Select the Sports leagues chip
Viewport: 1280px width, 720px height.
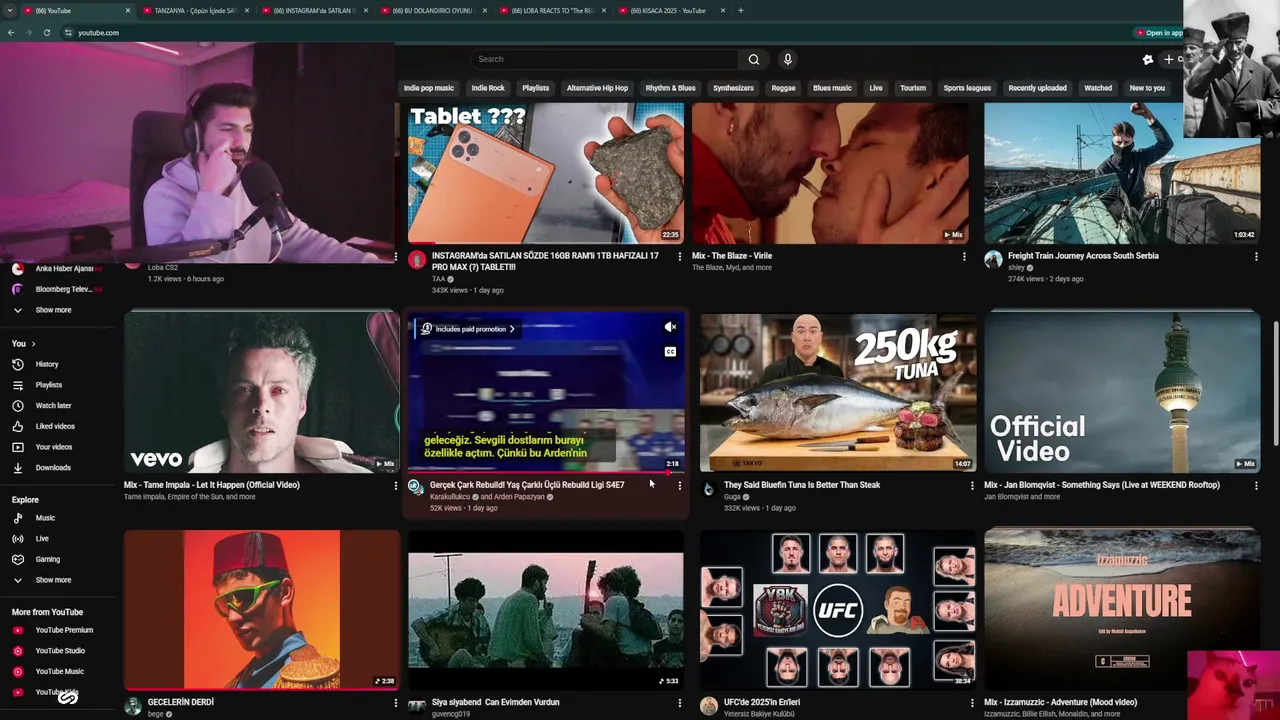click(967, 88)
